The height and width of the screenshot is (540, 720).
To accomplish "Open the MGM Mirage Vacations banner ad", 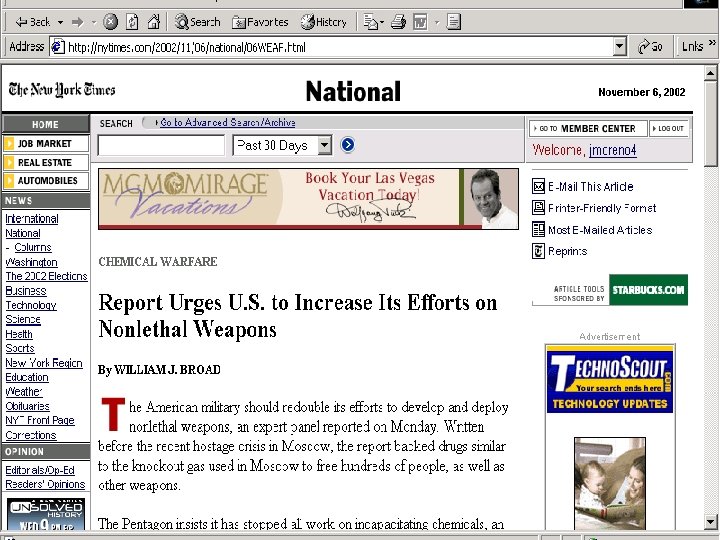I will pos(308,198).
